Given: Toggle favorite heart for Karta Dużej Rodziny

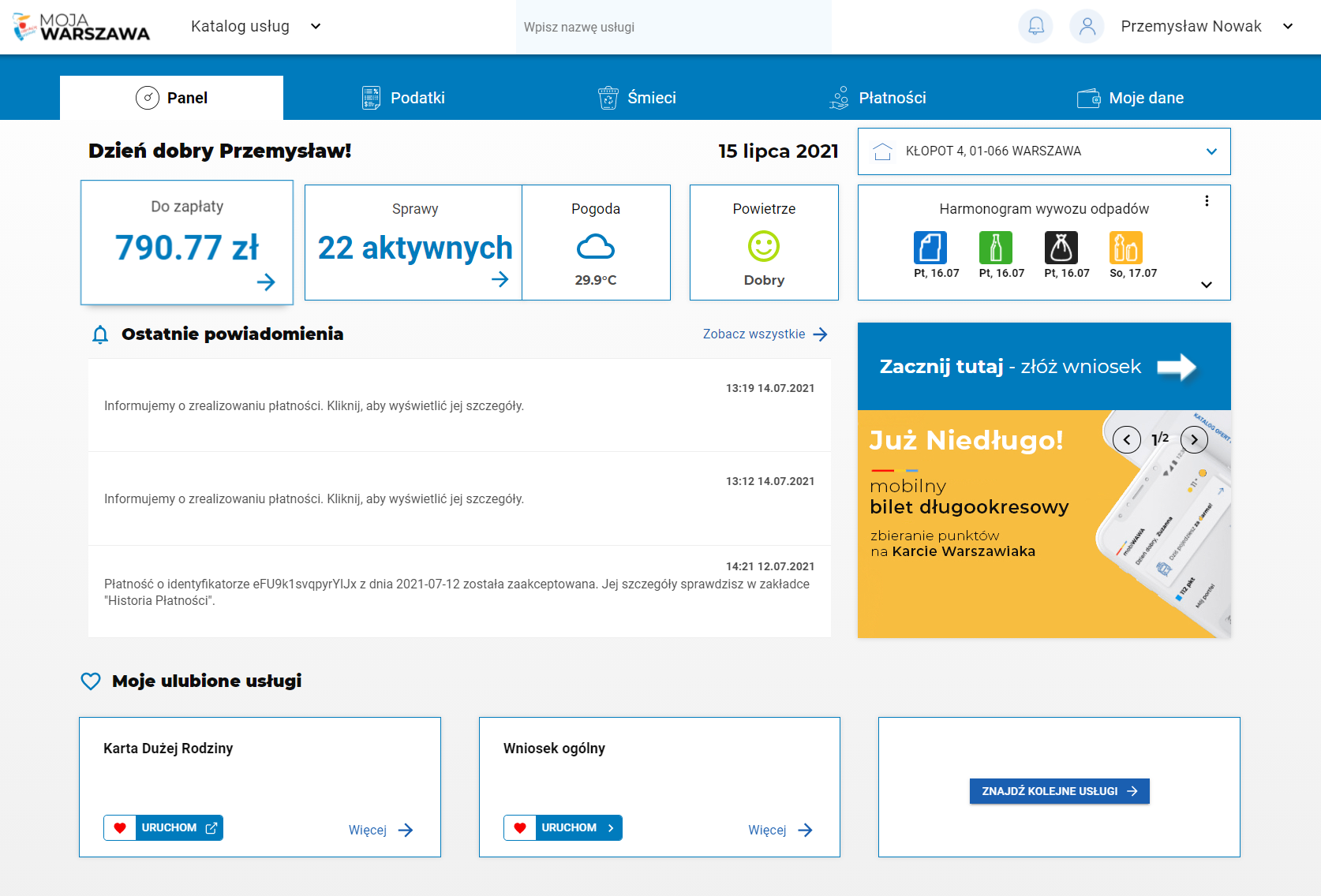Looking at the screenshot, I should point(120,828).
